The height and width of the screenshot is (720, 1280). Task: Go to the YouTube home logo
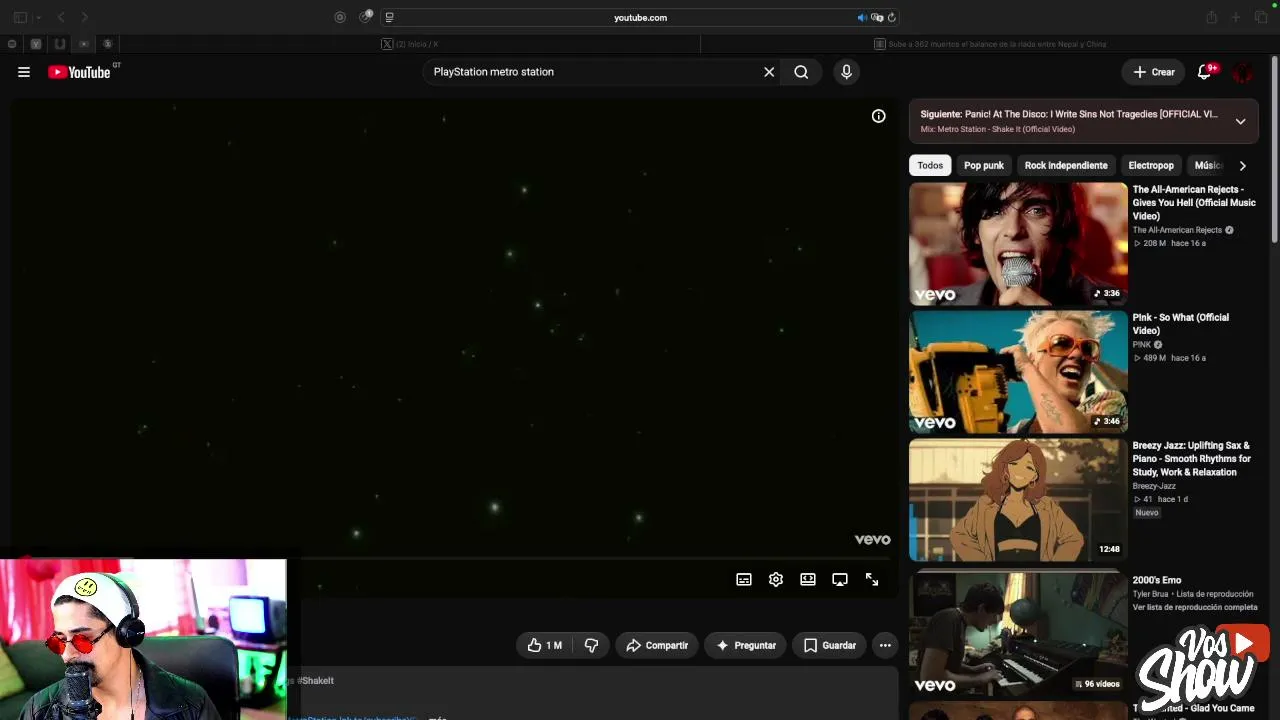[x=80, y=72]
